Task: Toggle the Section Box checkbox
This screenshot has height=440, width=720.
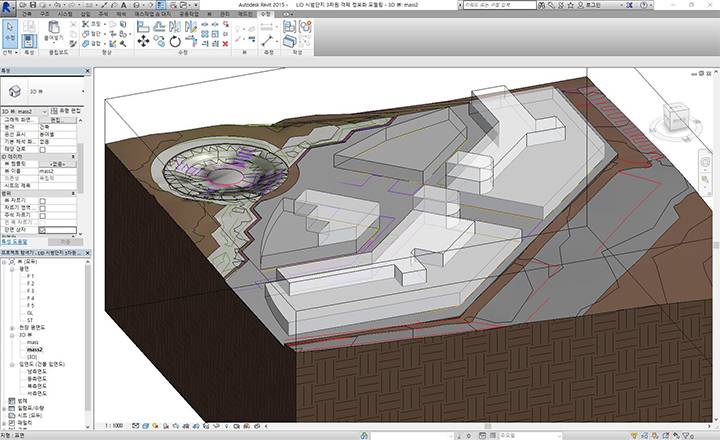Action: click(x=42, y=229)
